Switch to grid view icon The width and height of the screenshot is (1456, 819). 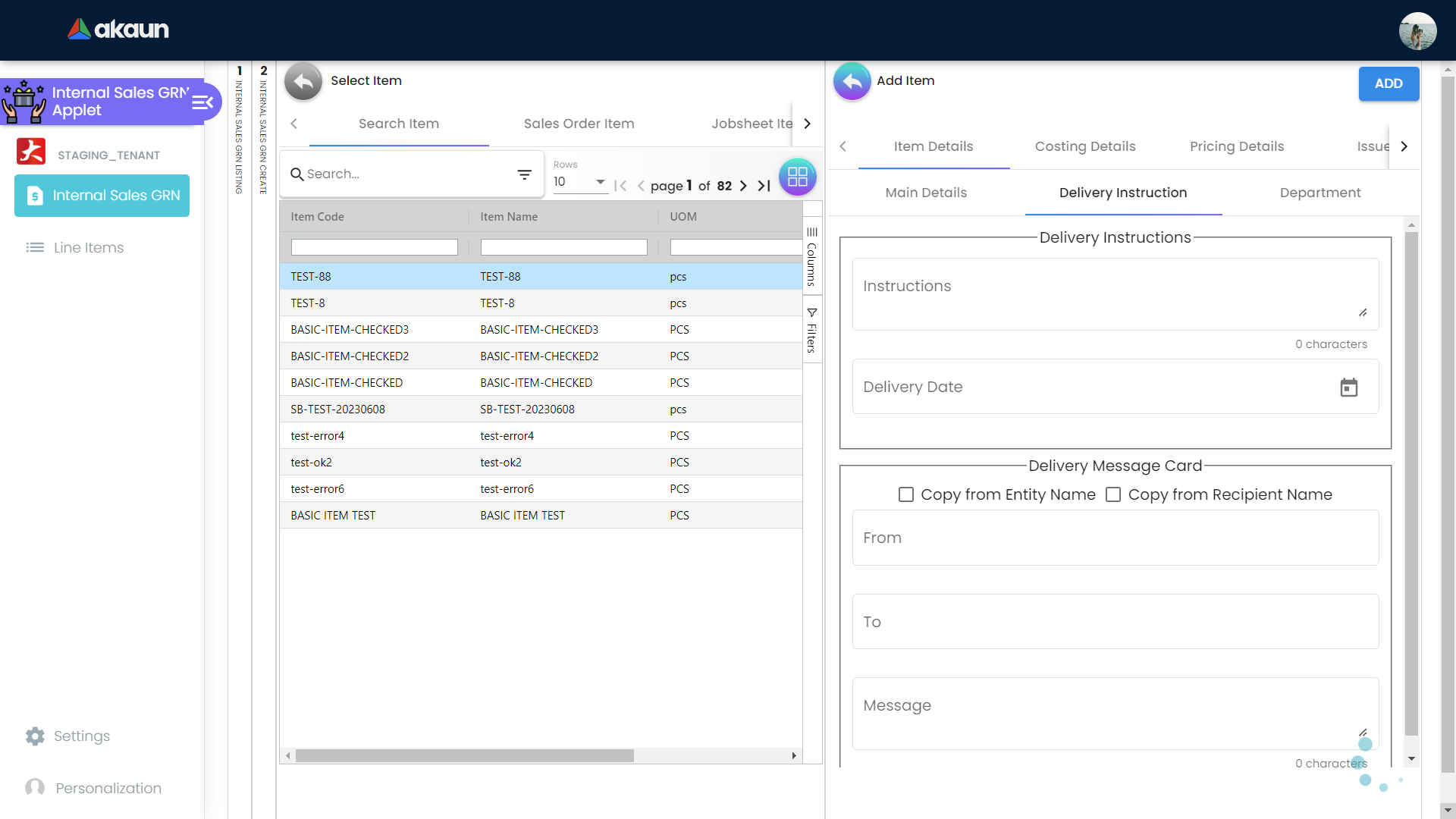797,177
